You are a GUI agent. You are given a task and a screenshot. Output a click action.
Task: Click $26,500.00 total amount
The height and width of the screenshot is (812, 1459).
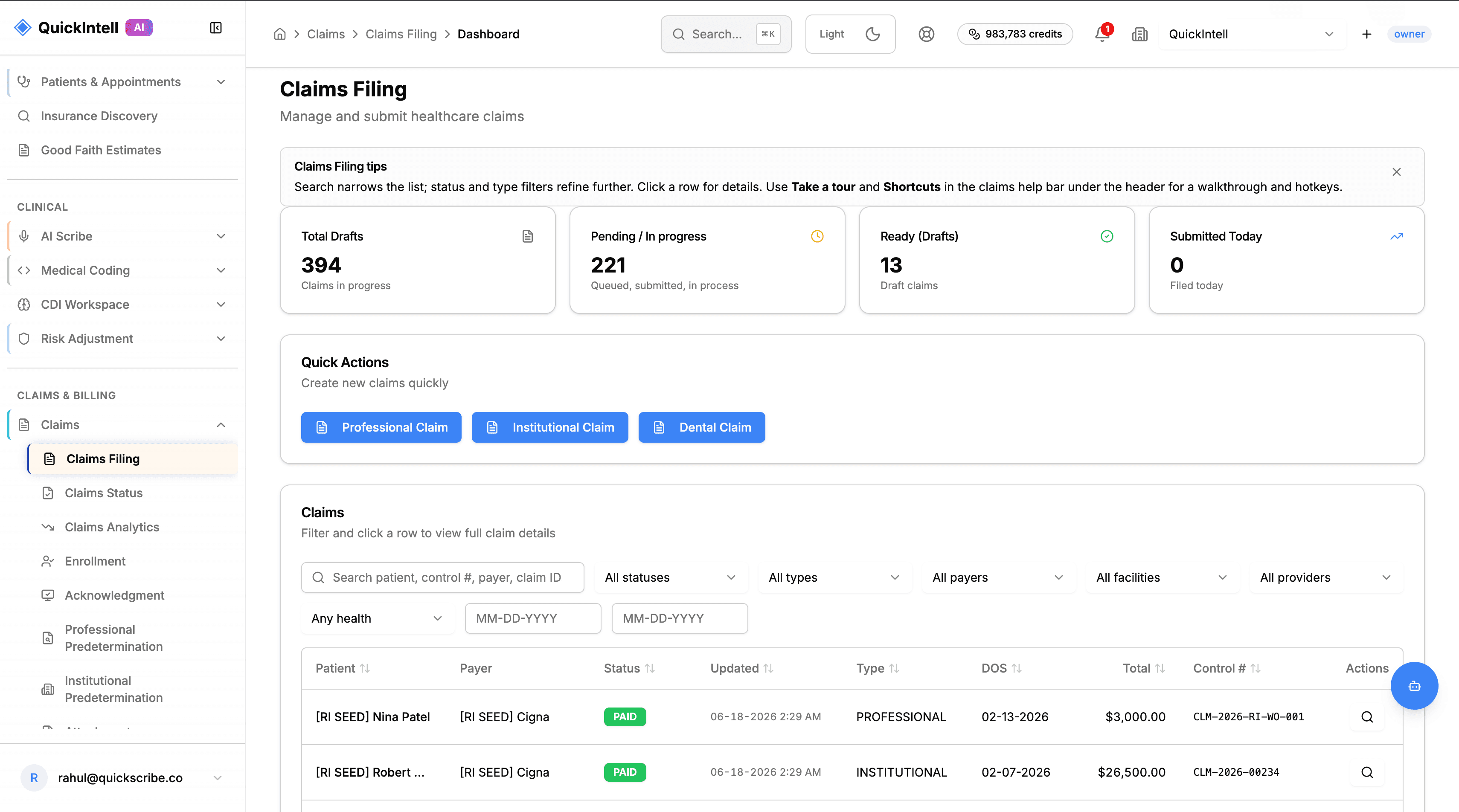tap(1131, 772)
